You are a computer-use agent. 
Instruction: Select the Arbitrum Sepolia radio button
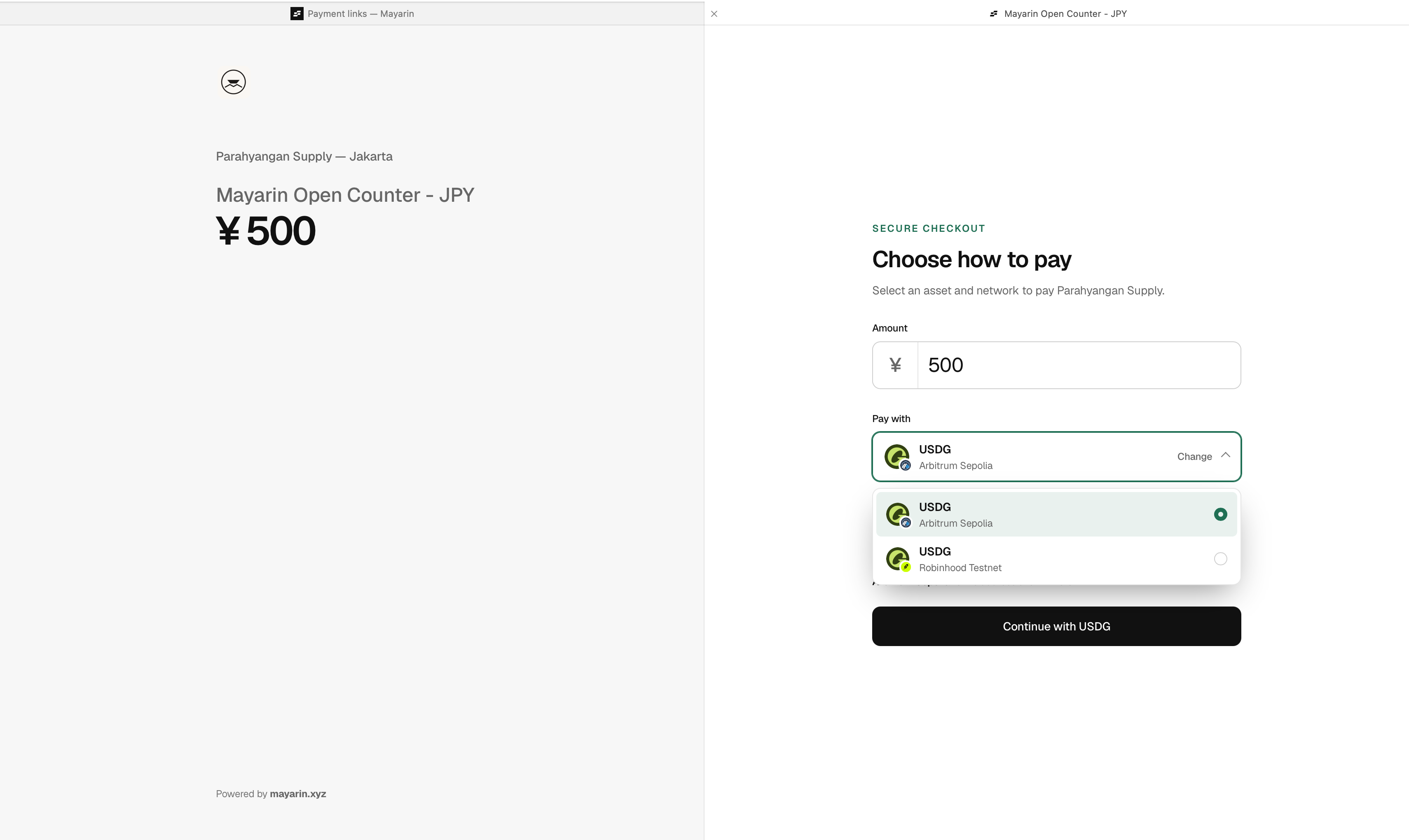pyautogui.click(x=1220, y=515)
